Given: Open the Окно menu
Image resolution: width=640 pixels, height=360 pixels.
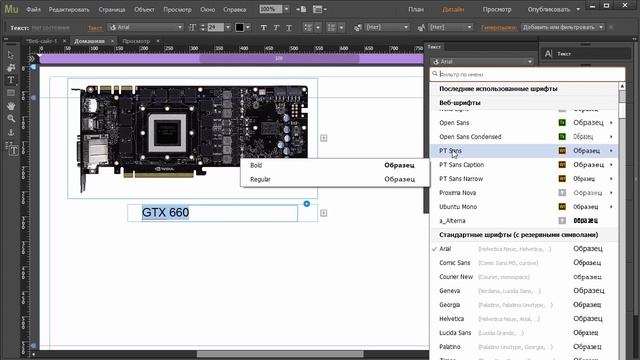Looking at the screenshot, I should 207,9.
